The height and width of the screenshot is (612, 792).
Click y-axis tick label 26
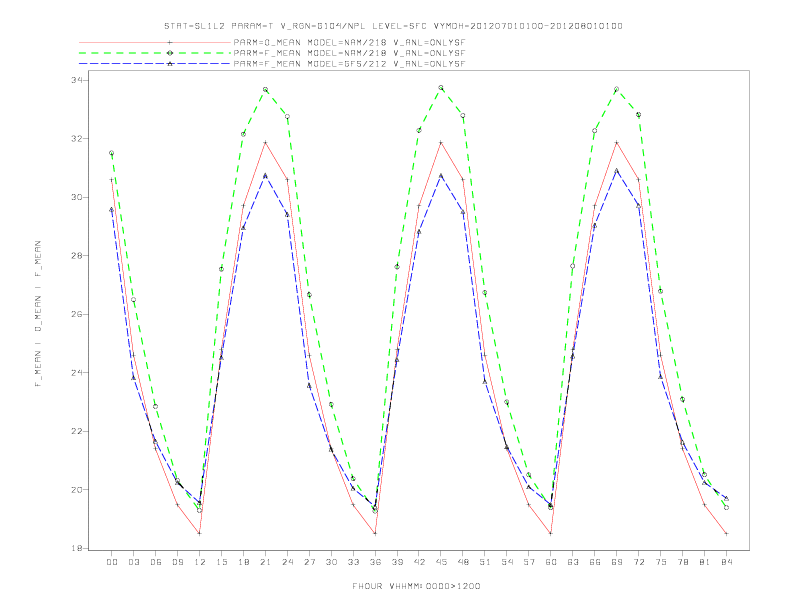click(78, 314)
